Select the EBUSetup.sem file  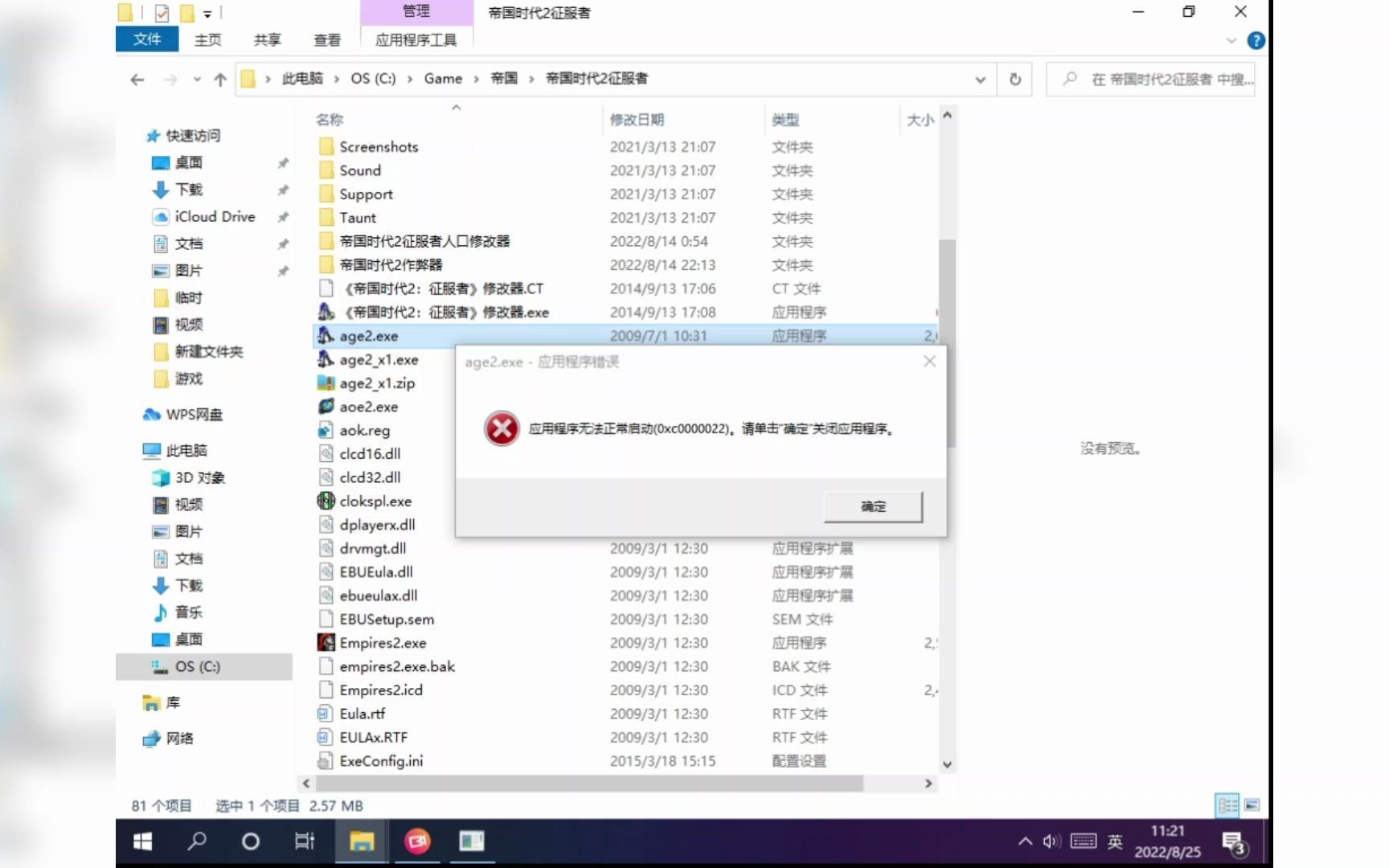coord(386,619)
